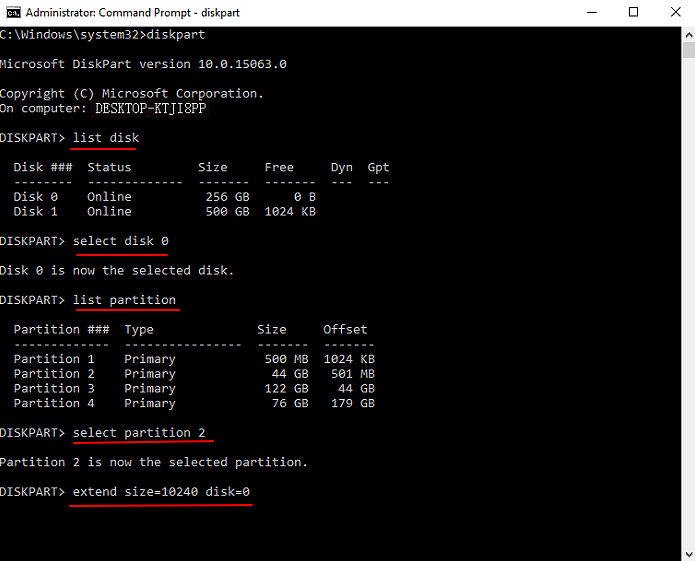Click the scrollbar down arrow
This screenshot has width=695, height=561.
coord(689,554)
